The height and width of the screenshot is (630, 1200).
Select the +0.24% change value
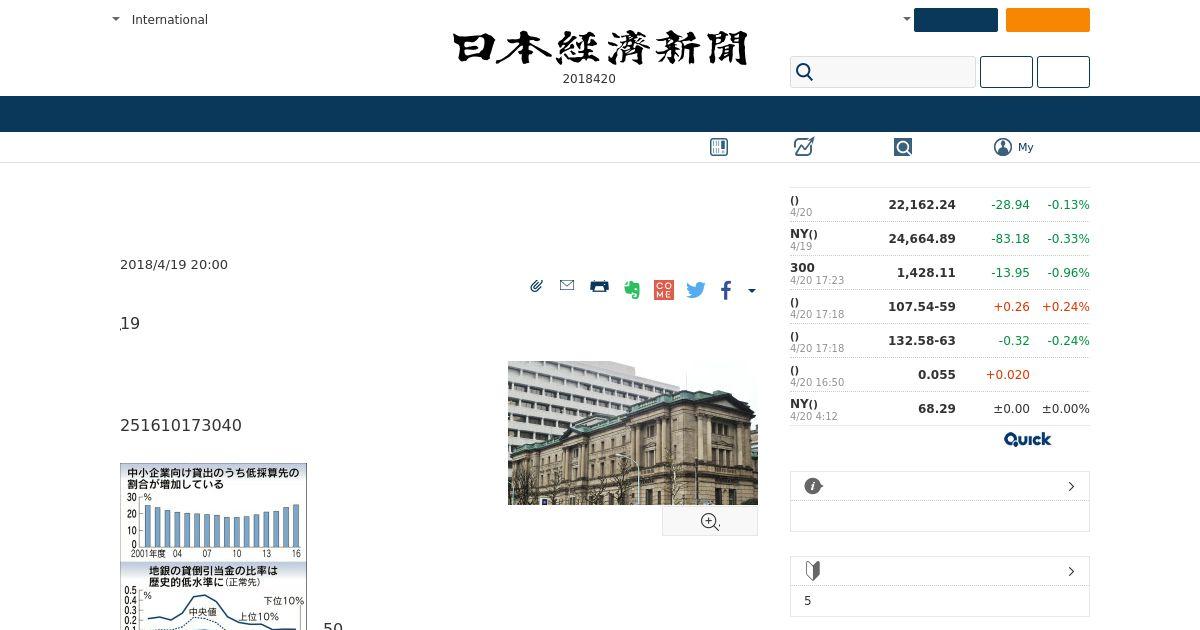[x=1066, y=307]
